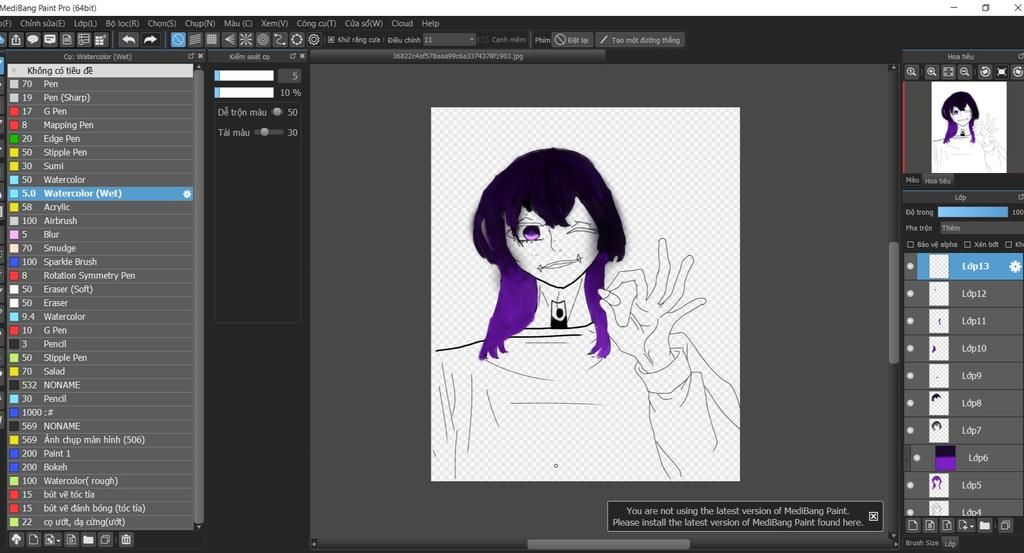Select the vanishing point snap icon
The image size is (1024, 553).
(229, 40)
